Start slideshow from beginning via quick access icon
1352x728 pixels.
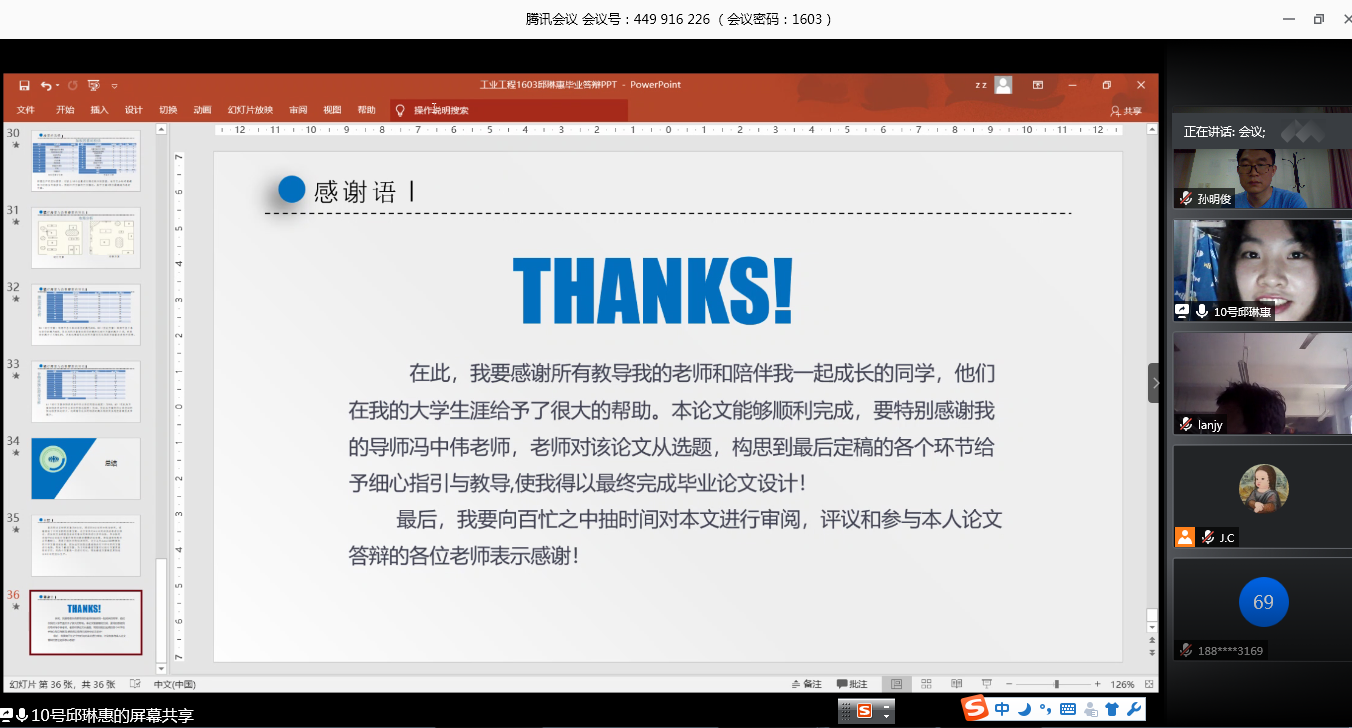click(93, 86)
